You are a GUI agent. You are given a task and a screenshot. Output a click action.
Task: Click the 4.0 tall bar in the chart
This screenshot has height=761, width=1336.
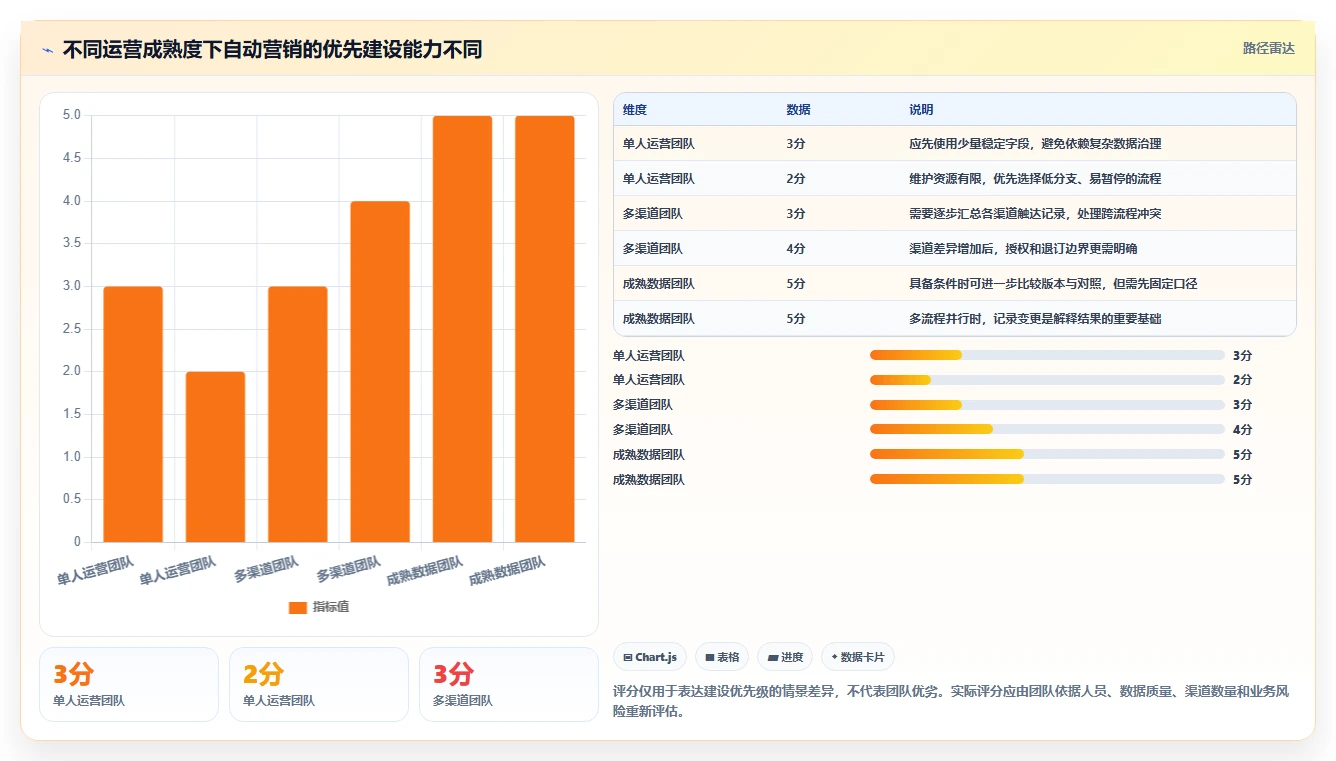pos(380,372)
